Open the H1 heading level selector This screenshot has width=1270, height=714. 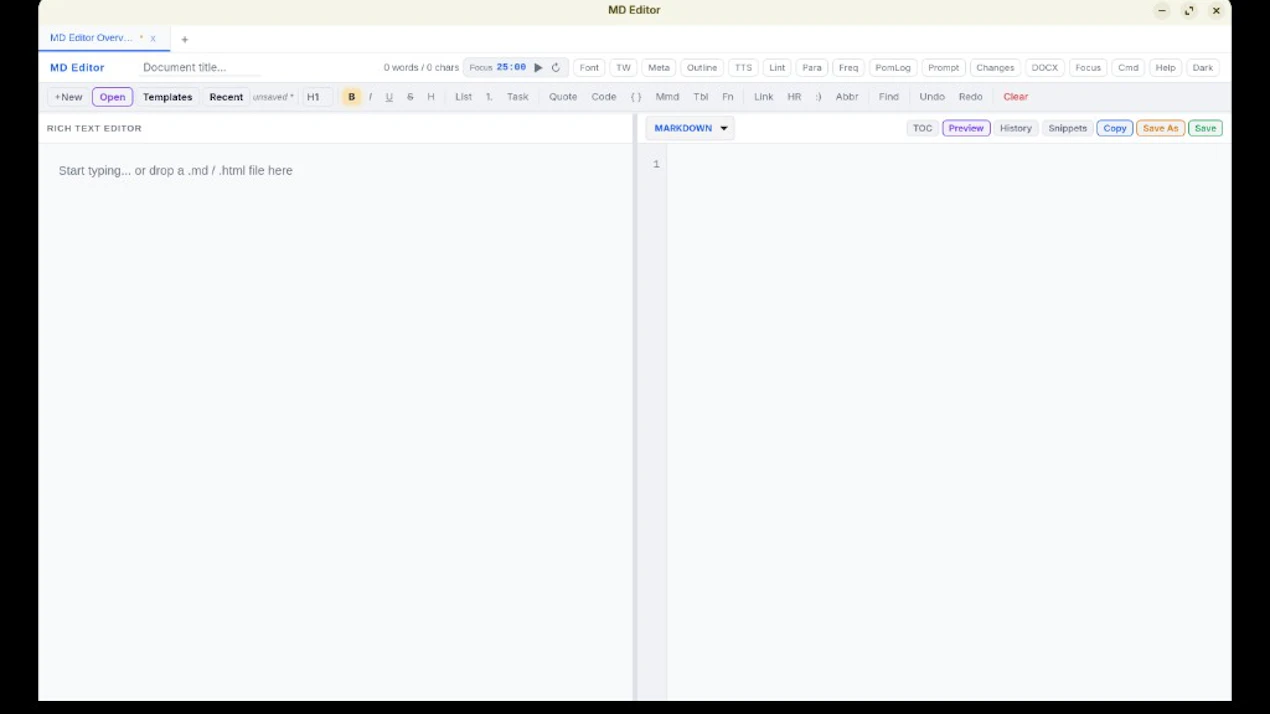point(317,97)
